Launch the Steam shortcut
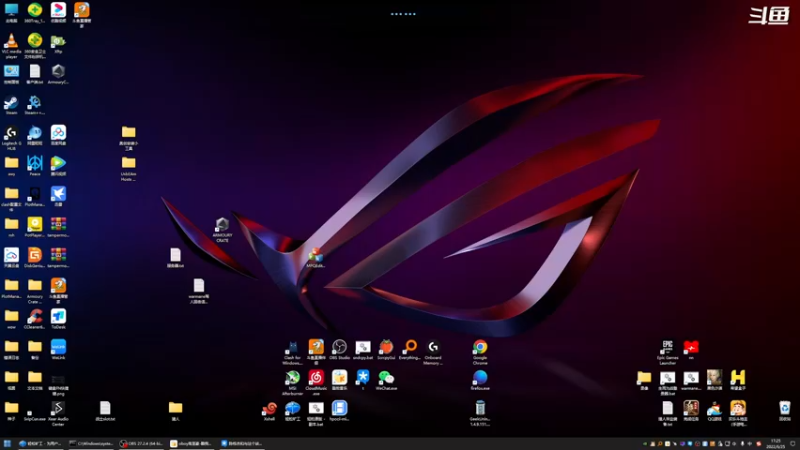The height and width of the screenshot is (450, 800). click(11, 102)
